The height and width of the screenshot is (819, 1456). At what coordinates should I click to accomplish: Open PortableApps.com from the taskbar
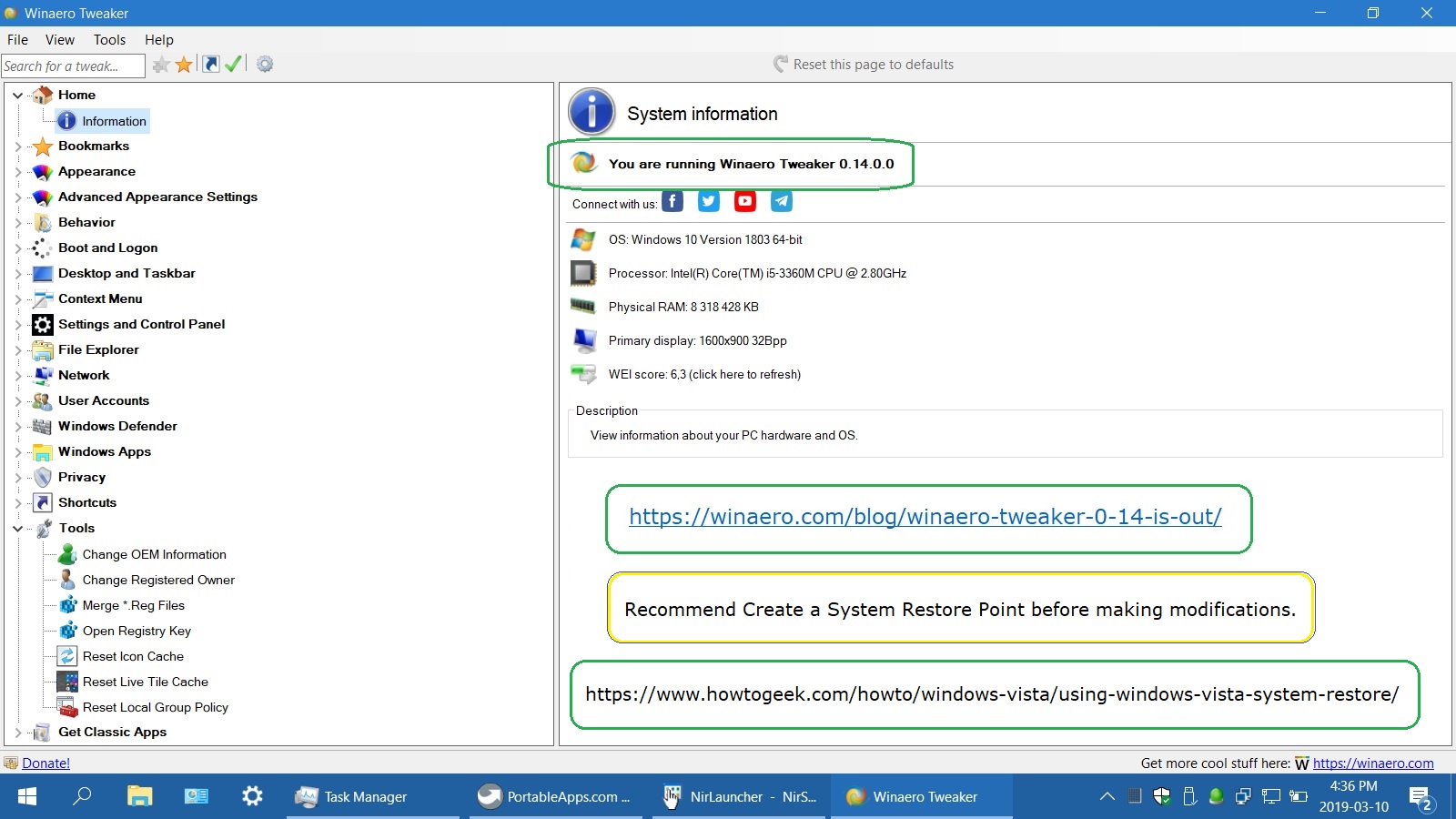coord(556,796)
